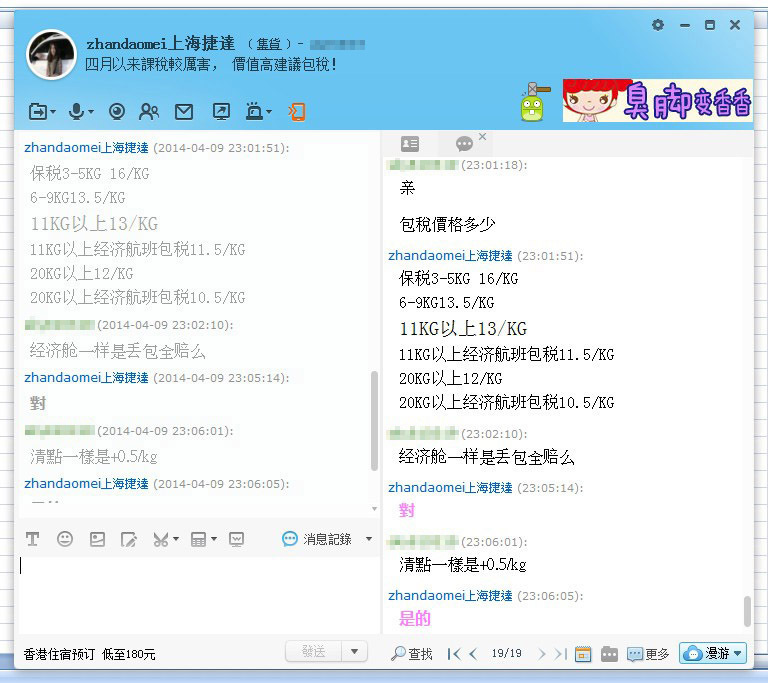Start a video call with webcam icon
The width and height of the screenshot is (768, 683).
[x=117, y=112]
